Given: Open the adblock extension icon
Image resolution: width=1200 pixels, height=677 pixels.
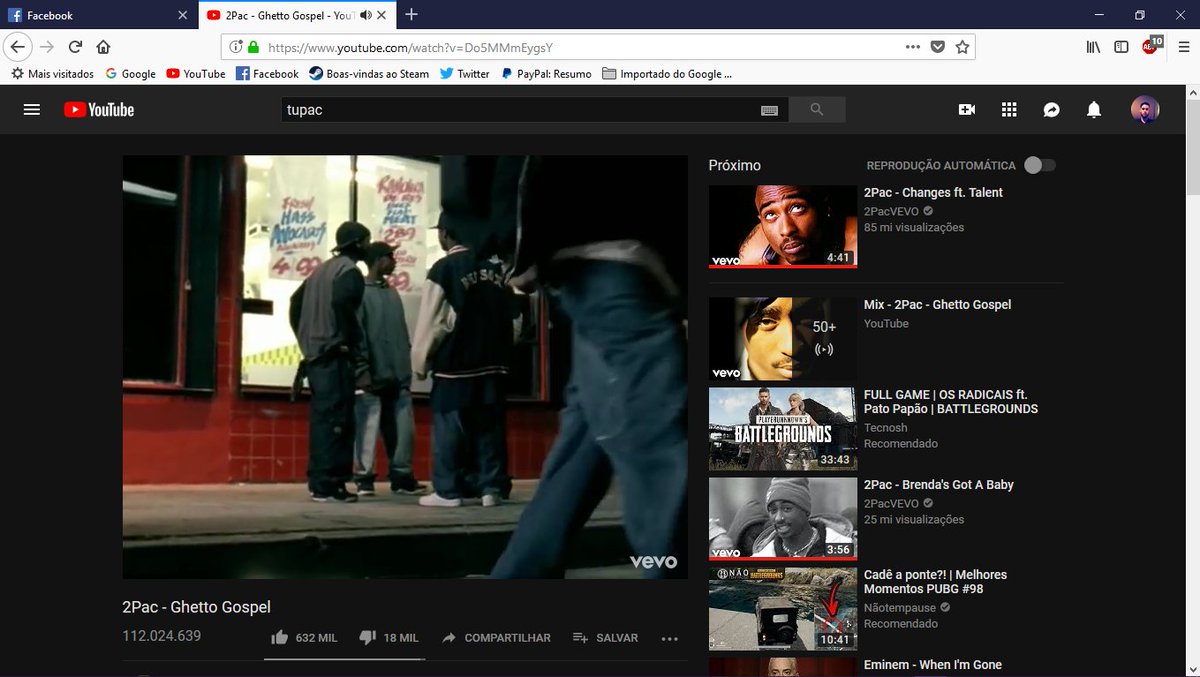Looking at the screenshot, I should click(1151, 45).
